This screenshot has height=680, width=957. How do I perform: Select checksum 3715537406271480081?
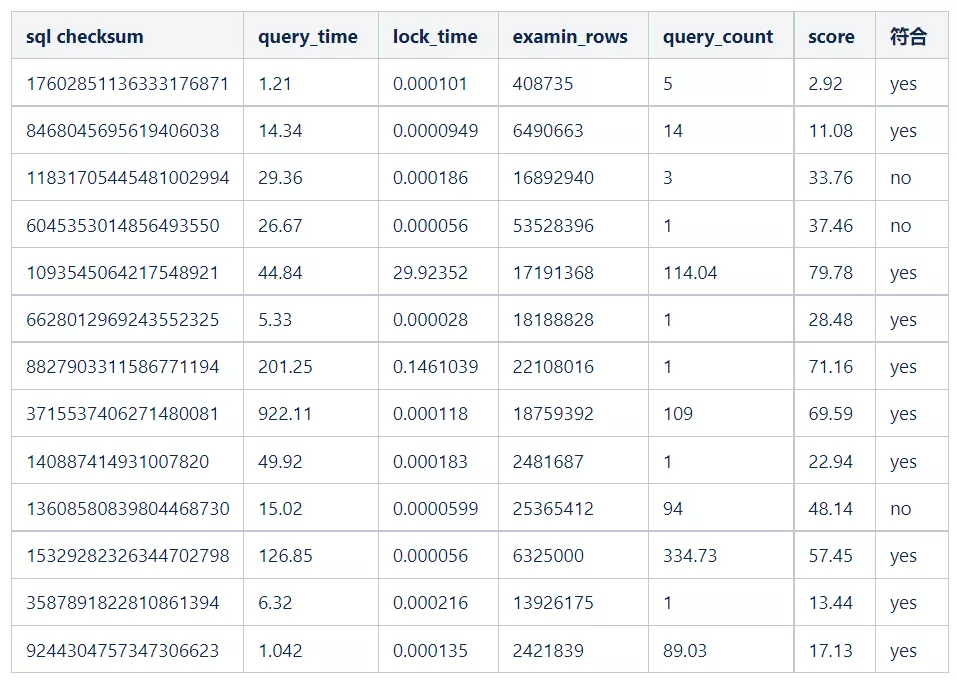(122, 414)
